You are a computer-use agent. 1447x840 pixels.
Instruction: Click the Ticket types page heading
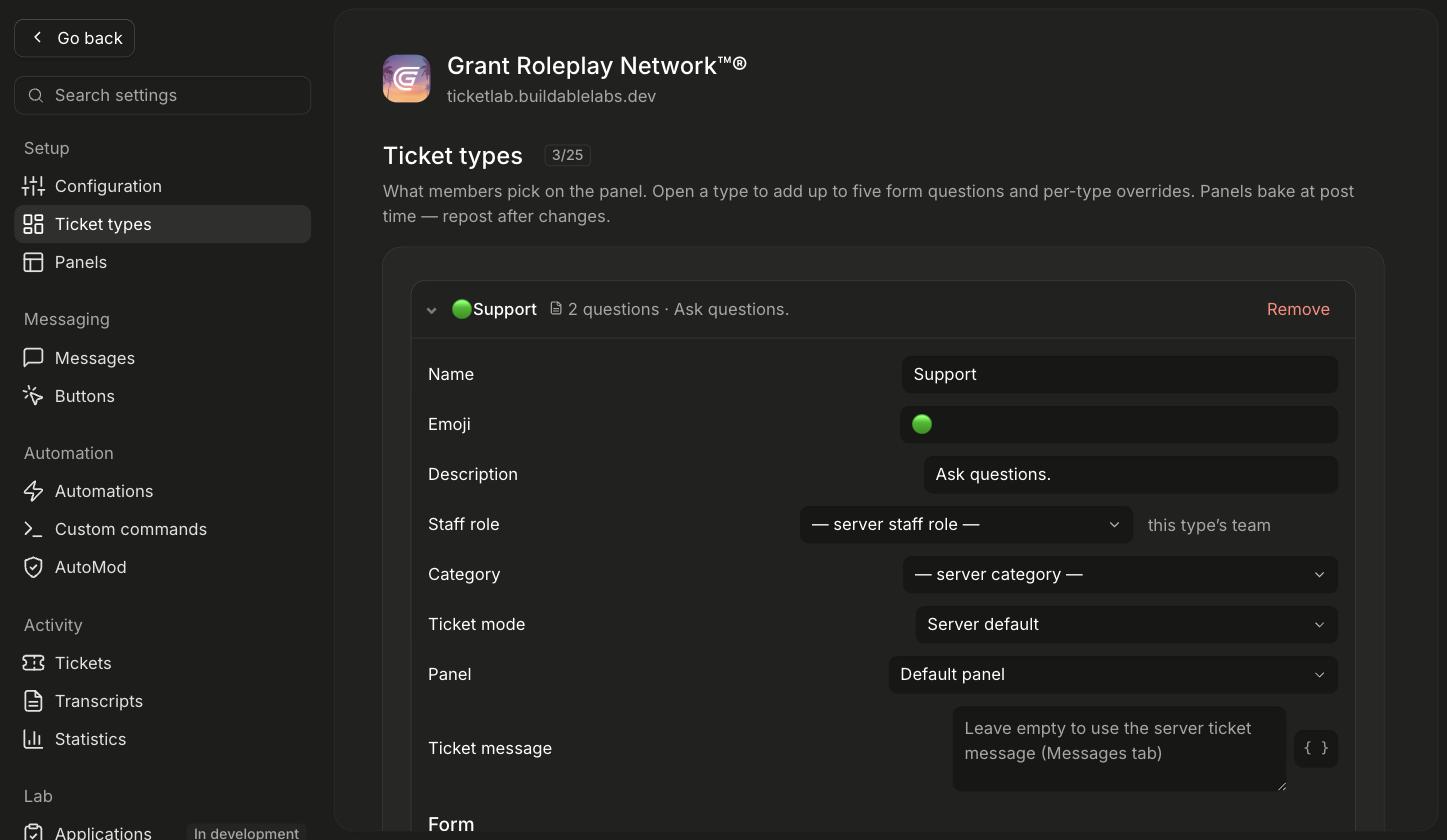coord(453,155)
